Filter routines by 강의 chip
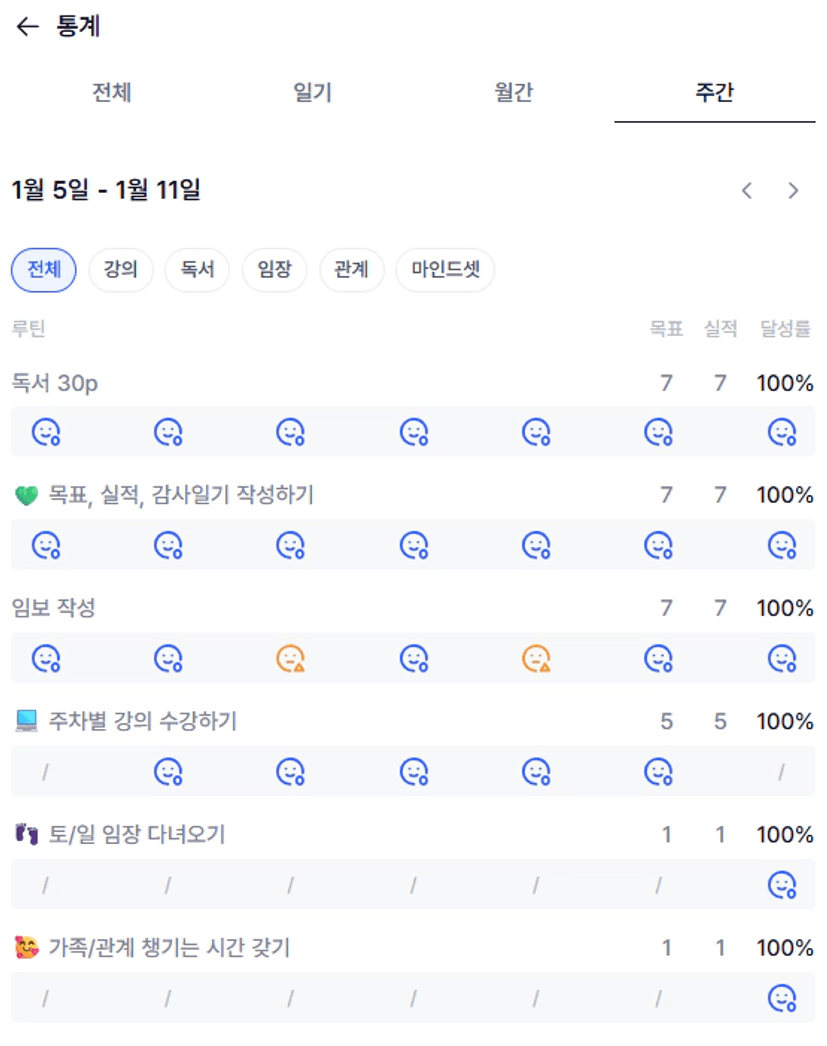 [121, 270]
